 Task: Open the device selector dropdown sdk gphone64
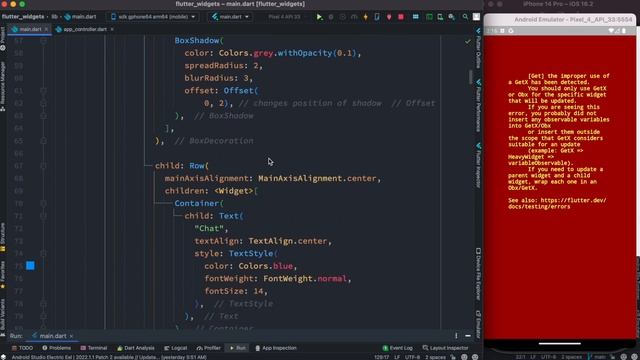tap(153, 17)
